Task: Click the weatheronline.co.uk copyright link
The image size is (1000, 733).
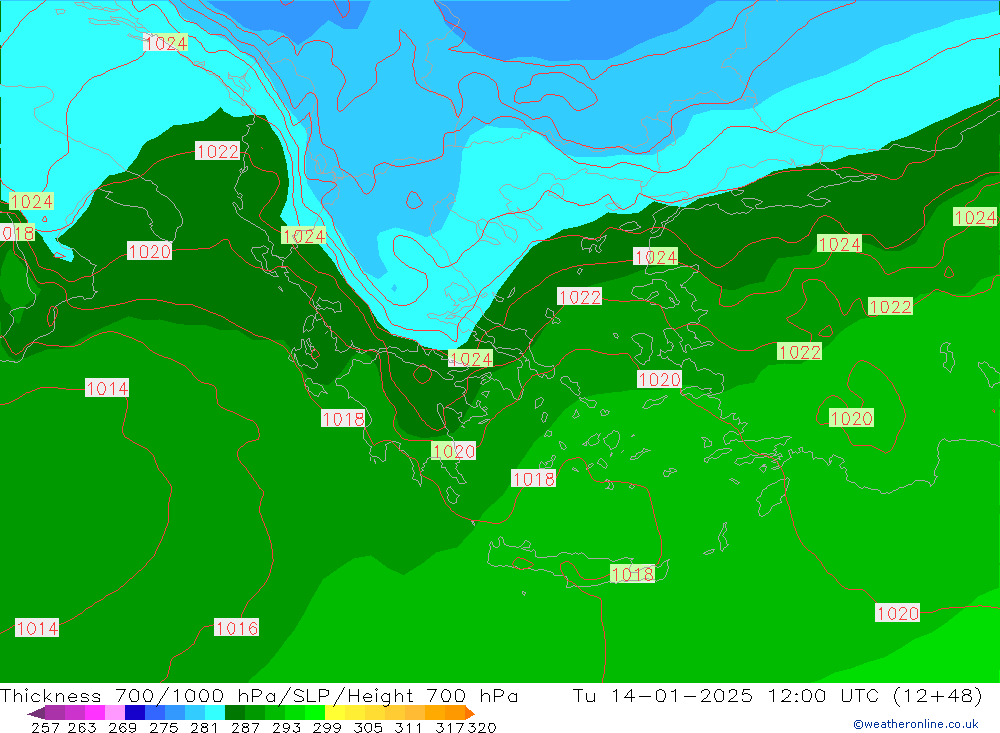Action: pos(915,724)
